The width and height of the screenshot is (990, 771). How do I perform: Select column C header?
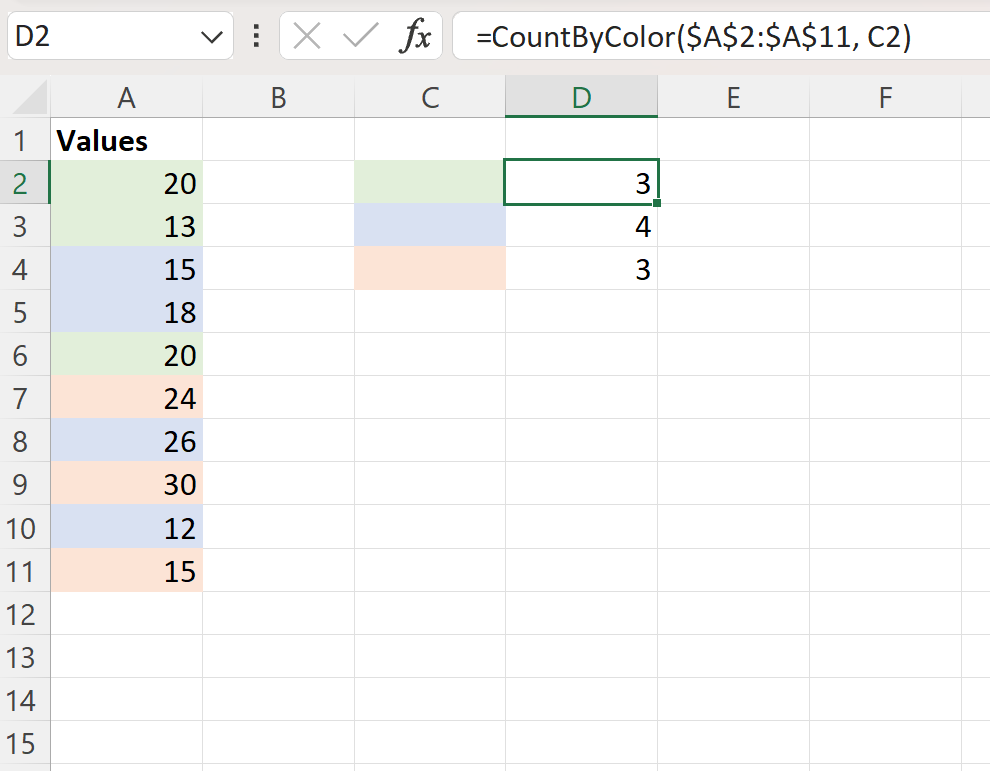click(430, 97)
